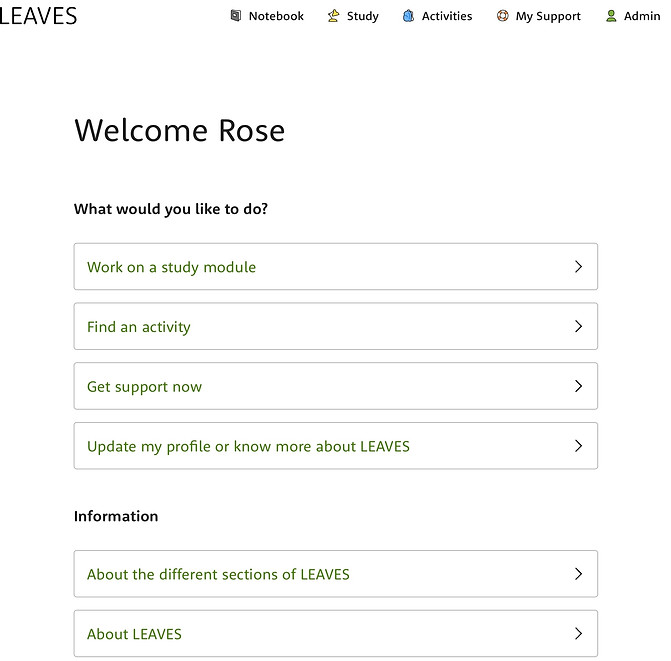This screenshot has height=661, width=671.
Task: Click the Admin person icon
Action: click(611, 16)
